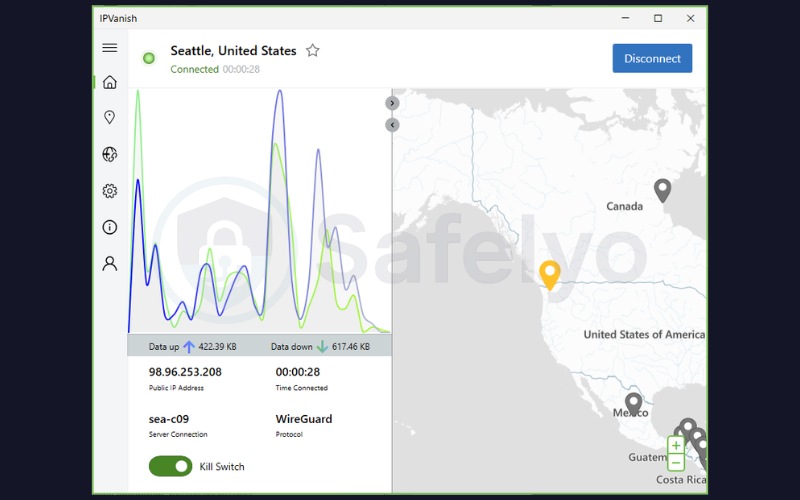This screenshot has width=800, height=500.
Task: Open the Info icon in sidebar
Action: (x=110, y=227)
